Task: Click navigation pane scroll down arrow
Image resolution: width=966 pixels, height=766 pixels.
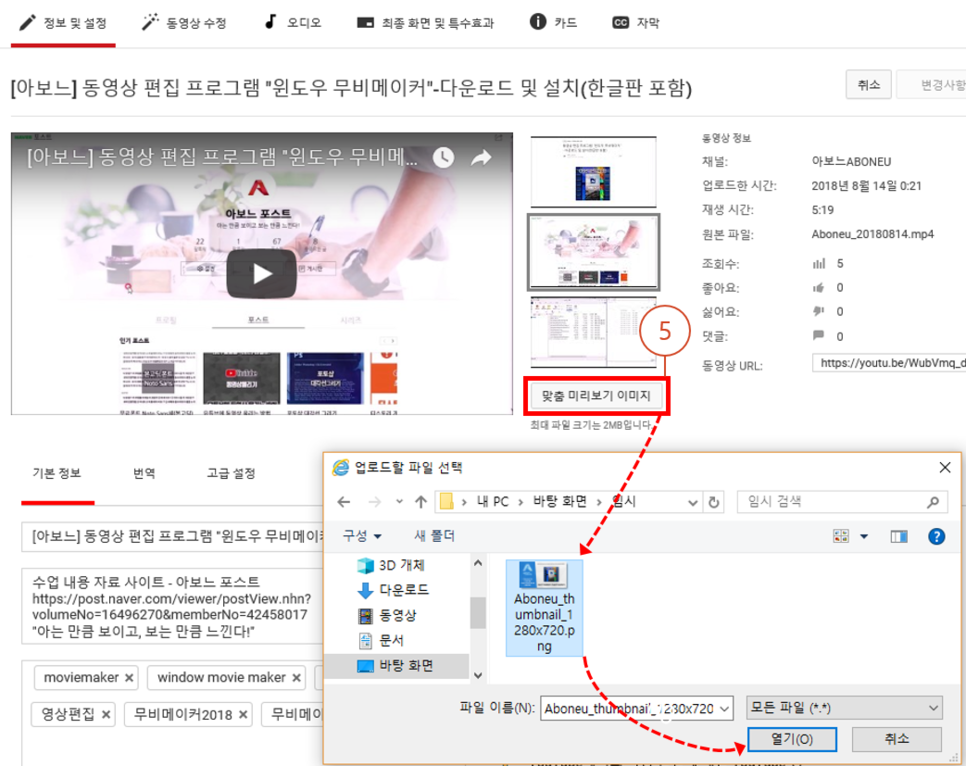Action: (x=478, y=675)
